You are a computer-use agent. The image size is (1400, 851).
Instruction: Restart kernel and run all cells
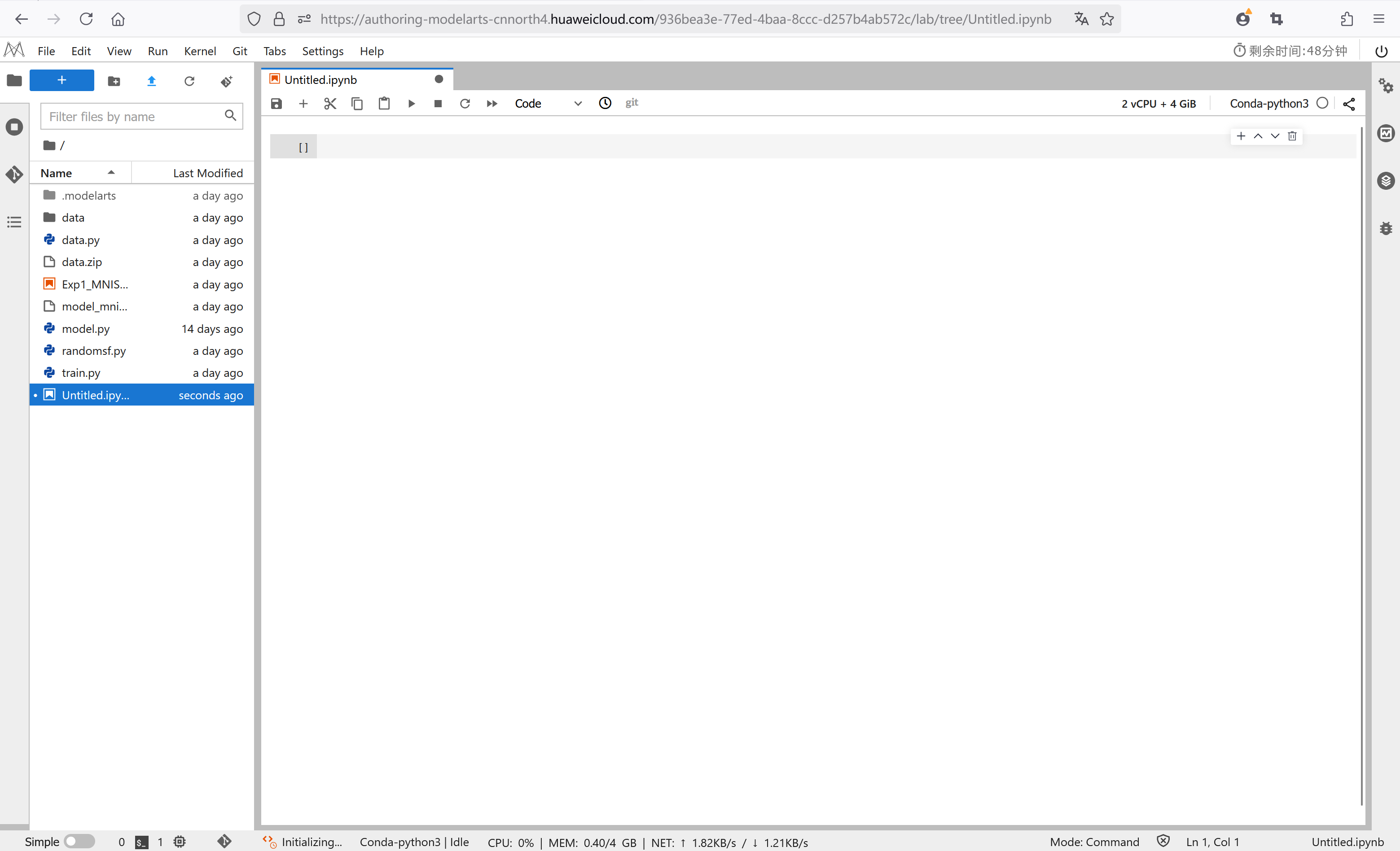click(x=492, y=103)
